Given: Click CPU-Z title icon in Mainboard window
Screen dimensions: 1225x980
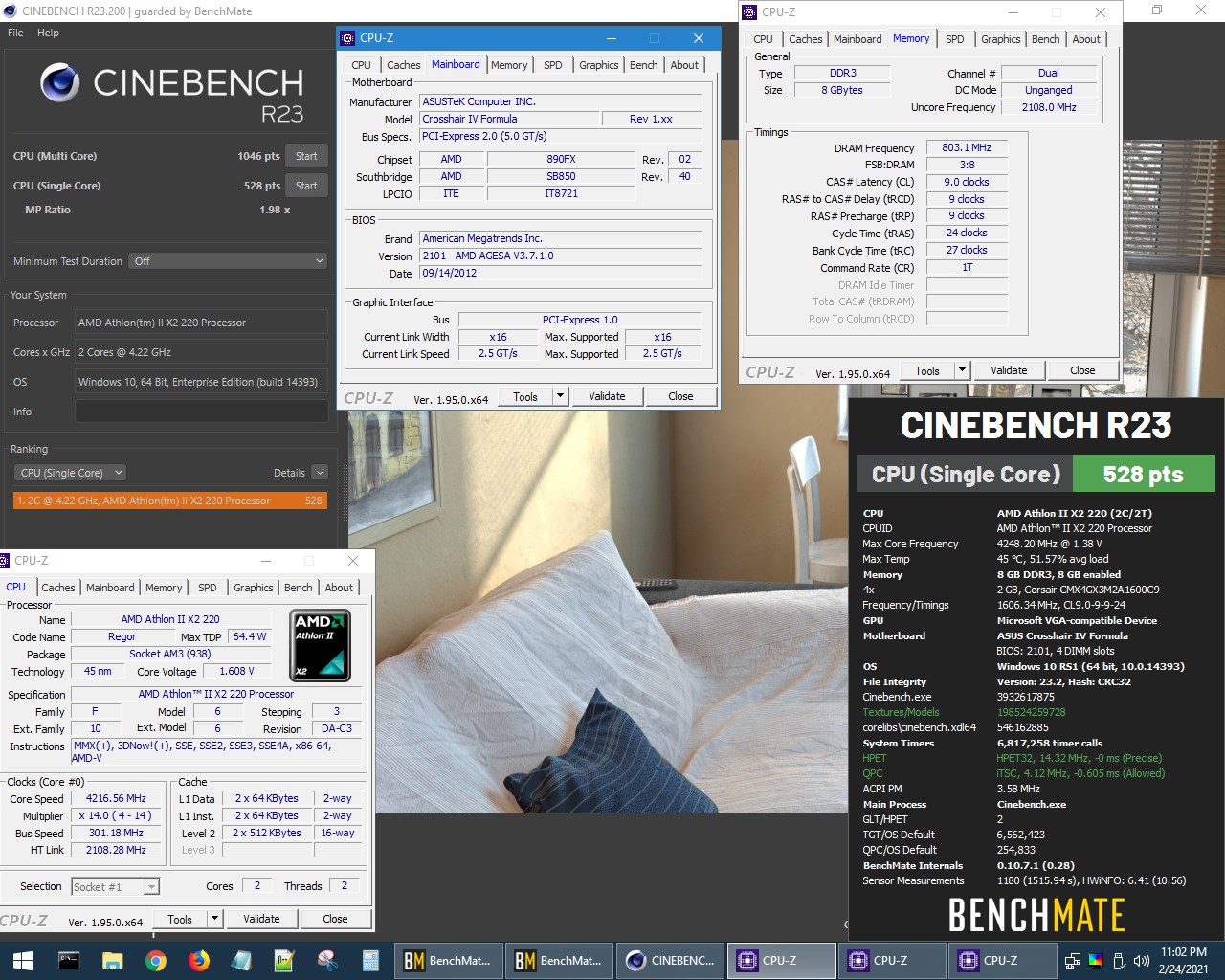Looking at the screenshot, I should [348, 38].
